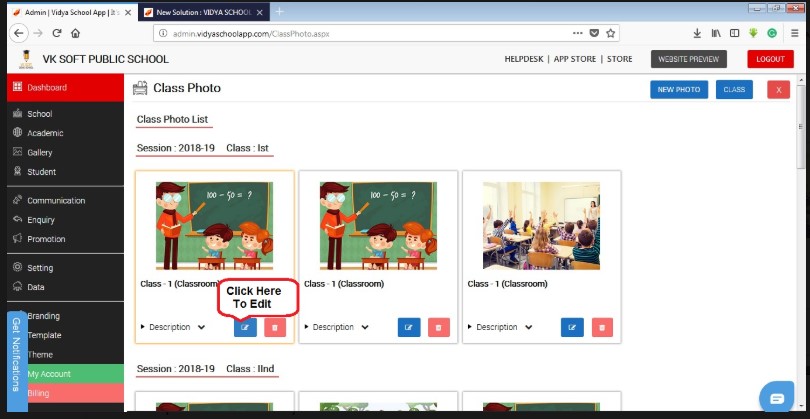Screen dimensions: 810x419
Task: Bookmark this page with star icon
Action: (x=611, y=33)
